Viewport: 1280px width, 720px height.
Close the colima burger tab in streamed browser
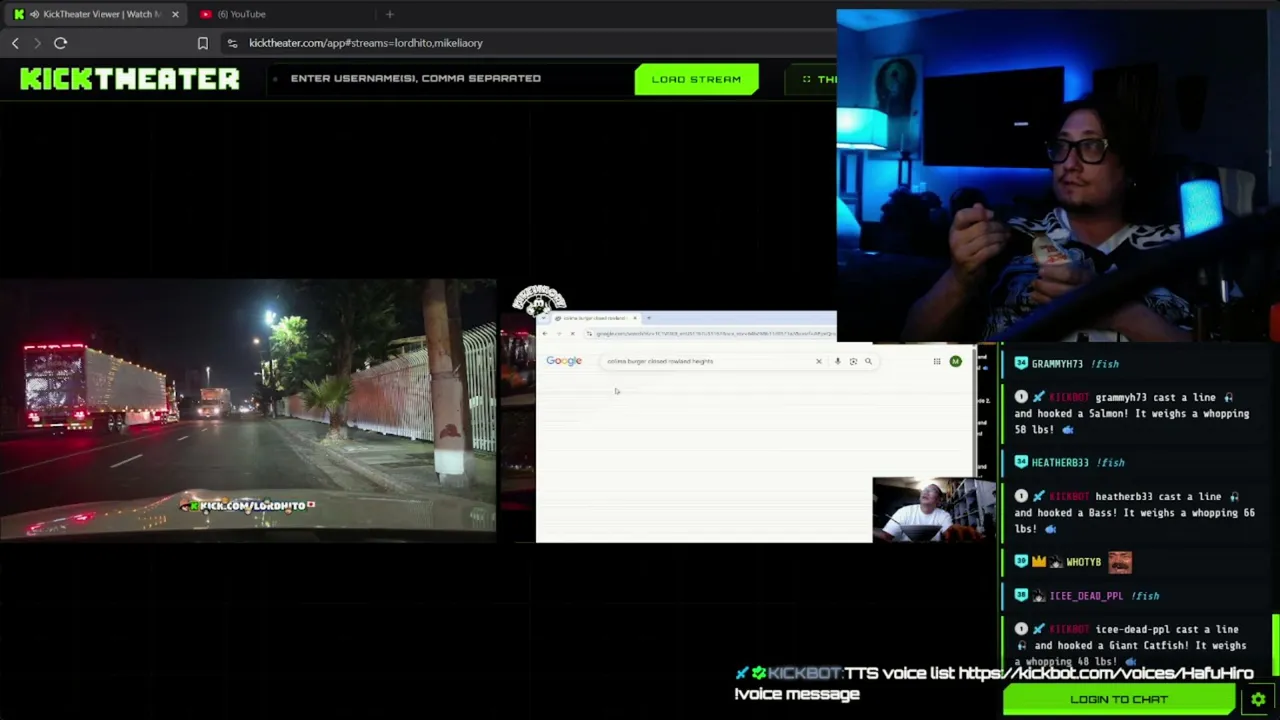(x=634, y=318)
